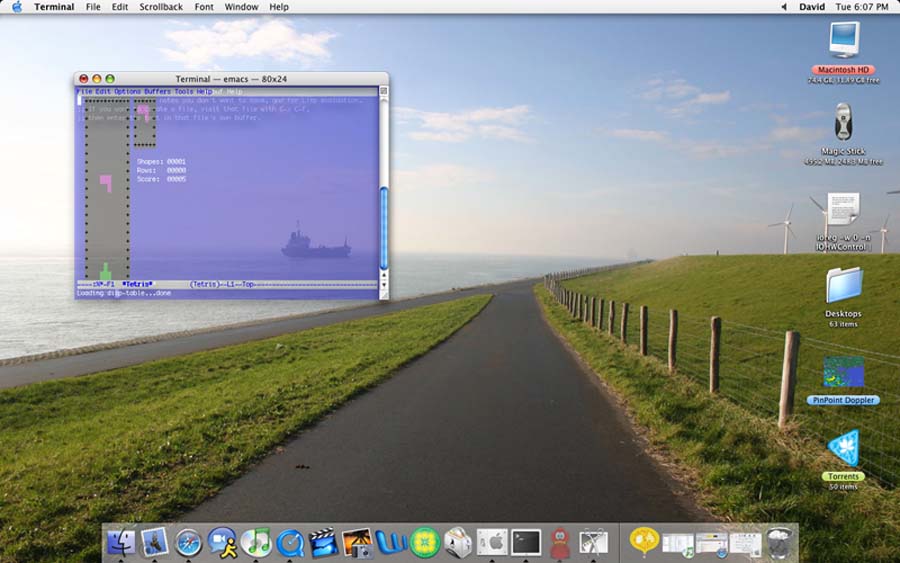This screenshot has width=900, height=563.
Task: Select the Torrents folder icon
Action: 843,448
